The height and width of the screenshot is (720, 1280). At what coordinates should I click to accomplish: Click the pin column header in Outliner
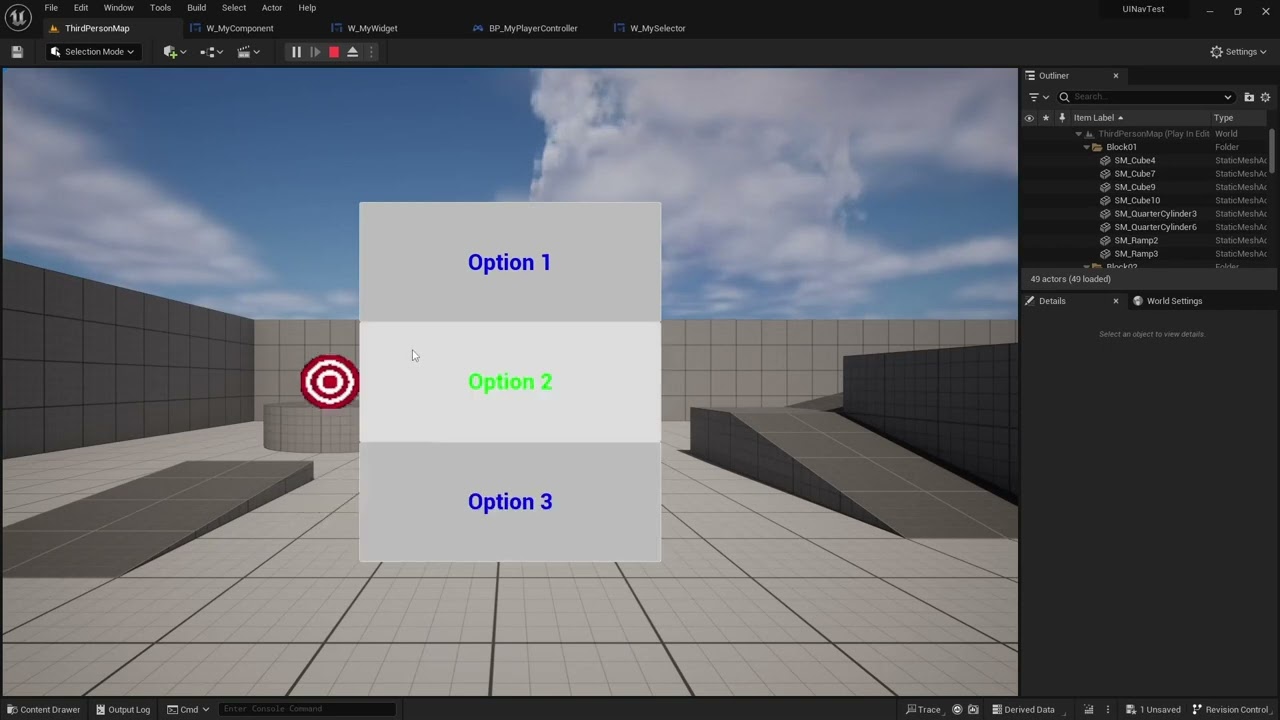pos(1062,118)
